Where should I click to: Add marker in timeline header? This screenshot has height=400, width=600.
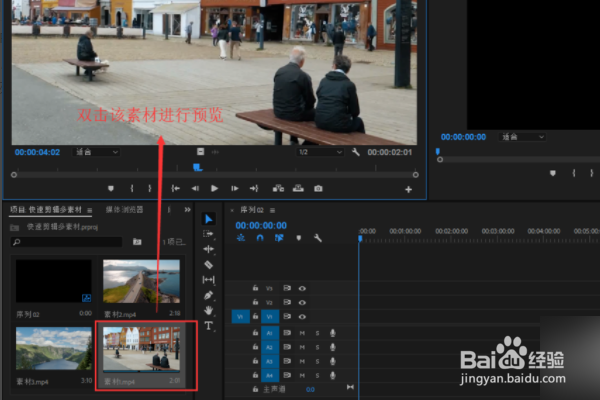[299, 238]
